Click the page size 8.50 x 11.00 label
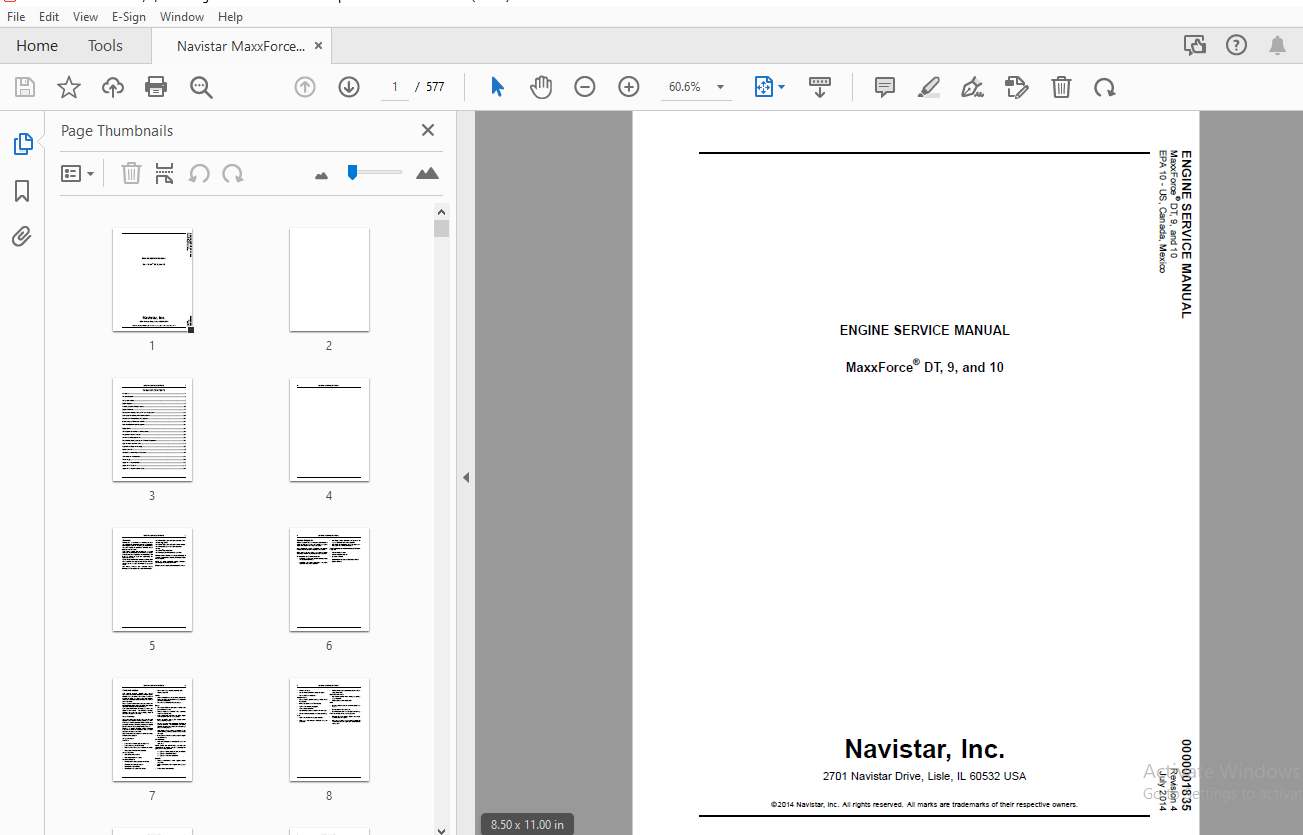The image size is (1303, 835). [x=527, y=824]
